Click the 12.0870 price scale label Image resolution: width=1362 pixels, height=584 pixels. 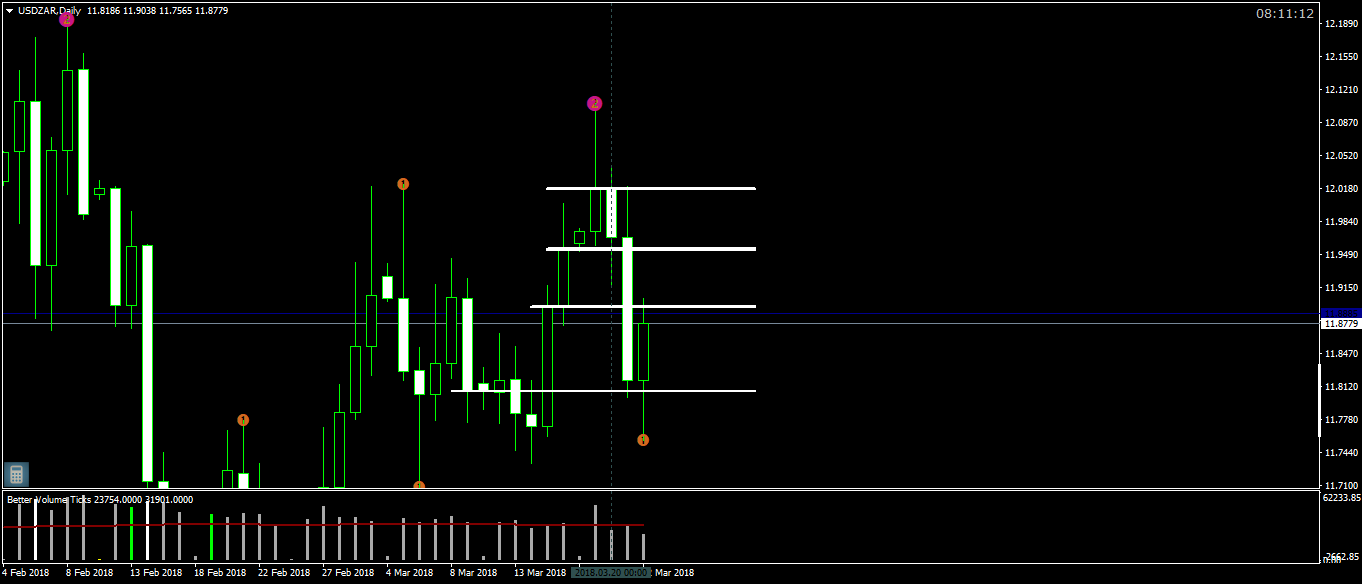click(x=1340, y=123)
